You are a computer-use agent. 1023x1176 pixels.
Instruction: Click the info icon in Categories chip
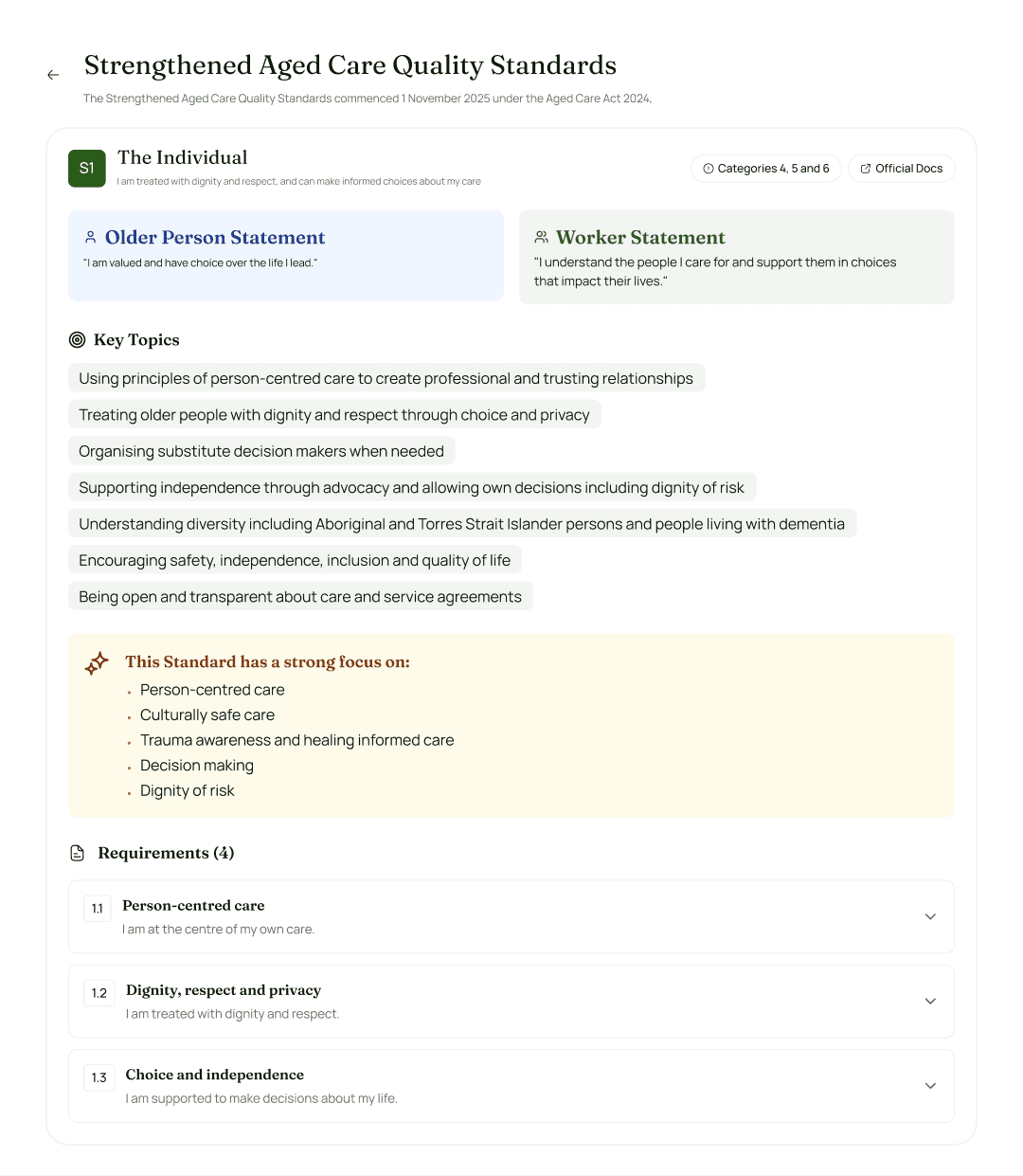[708, 168]
